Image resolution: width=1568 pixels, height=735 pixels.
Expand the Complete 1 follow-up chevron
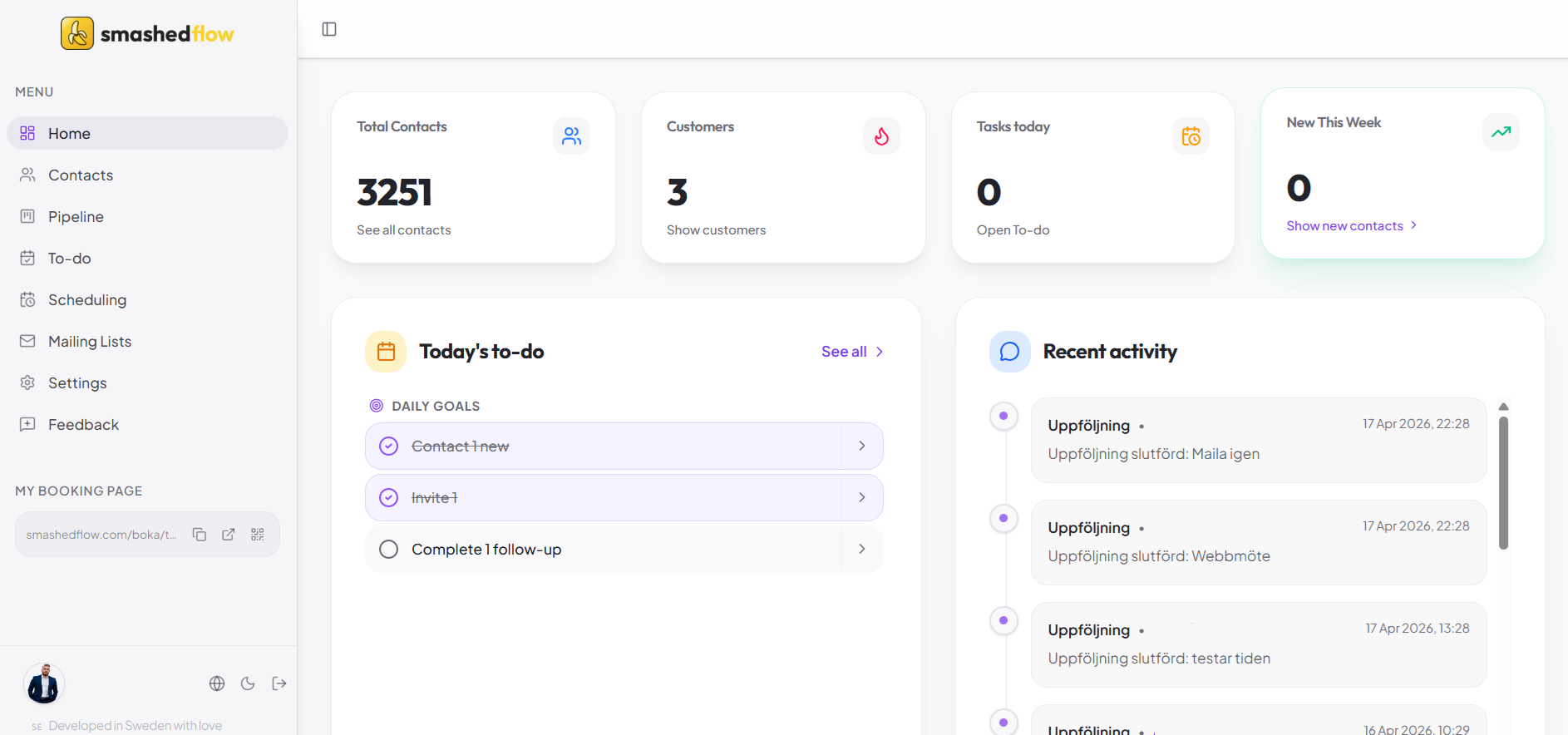(x=862, y=550)
